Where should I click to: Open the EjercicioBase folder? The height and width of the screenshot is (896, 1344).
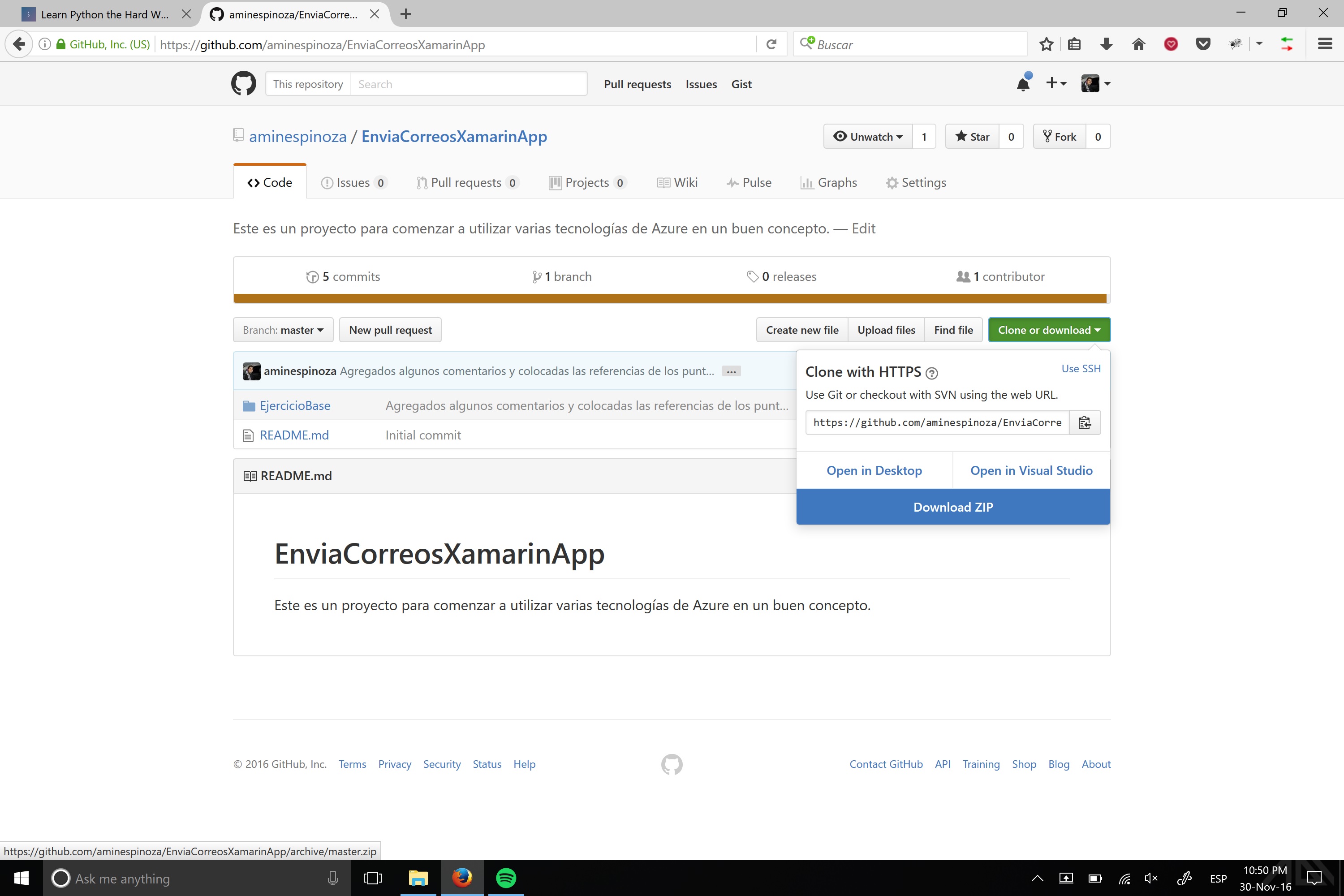pos(295,406)
